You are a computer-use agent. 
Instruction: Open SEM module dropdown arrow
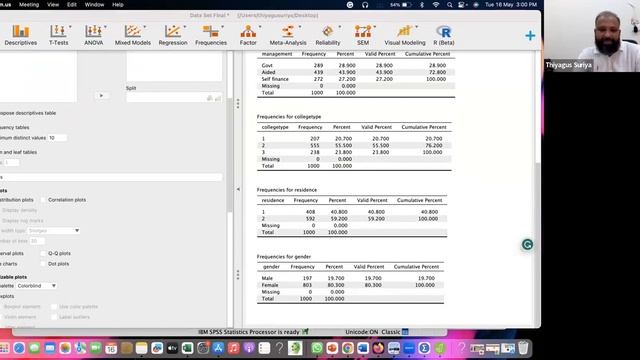[x=374, y=27]
